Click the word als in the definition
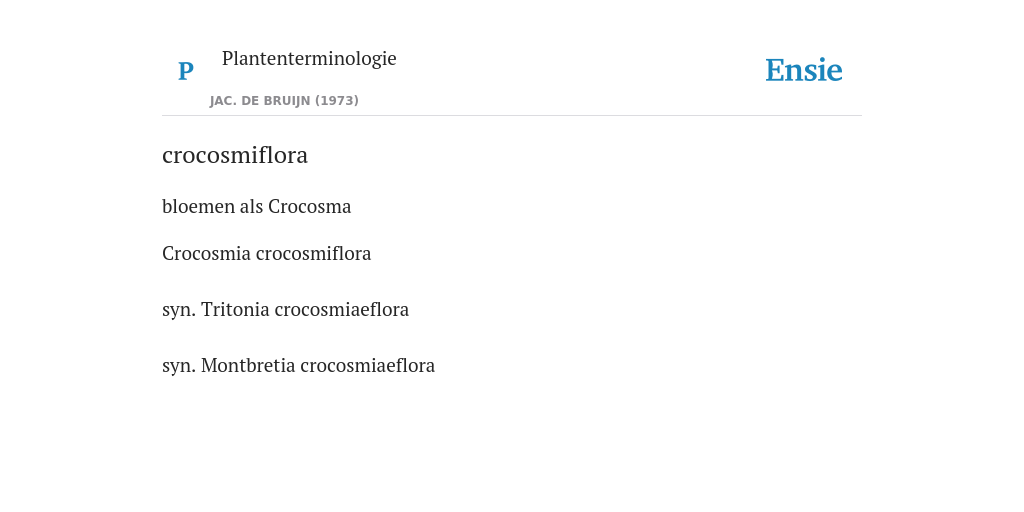Viewport: 1024px width, 512px height. [x=252, y=206]
